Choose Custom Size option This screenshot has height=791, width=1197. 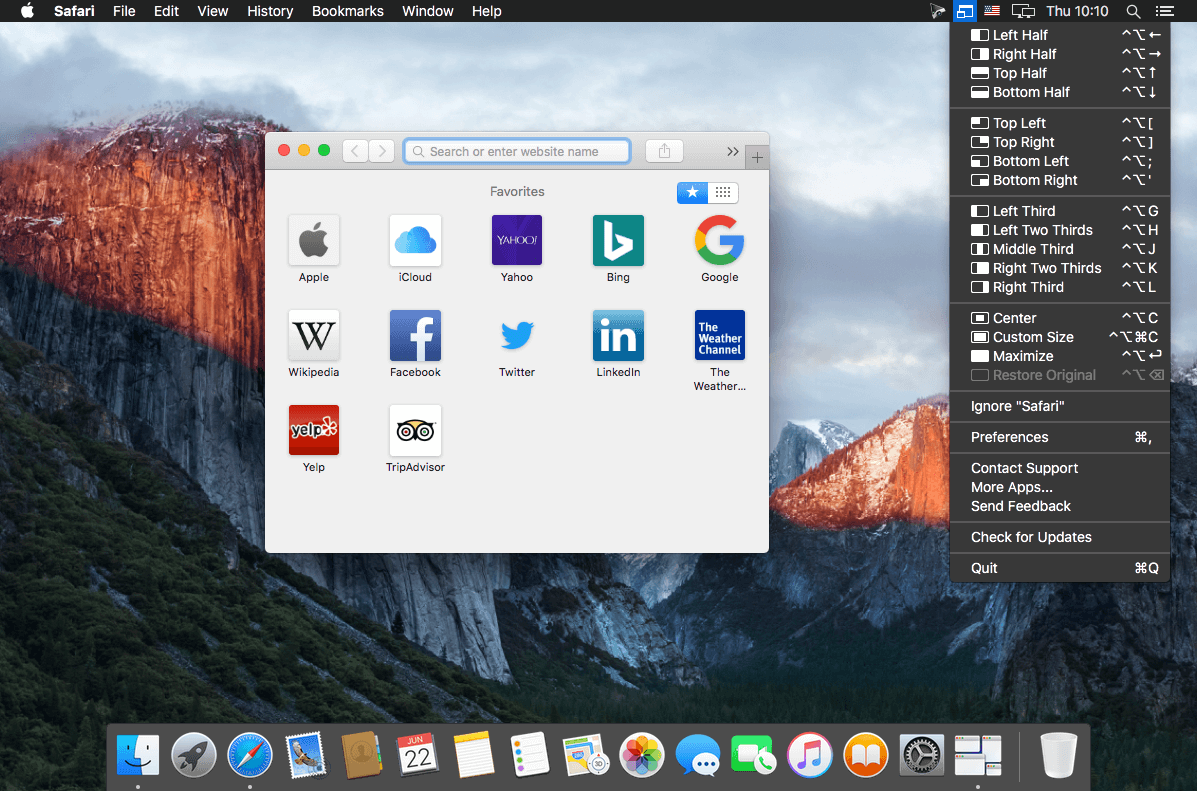[1060, 337]
